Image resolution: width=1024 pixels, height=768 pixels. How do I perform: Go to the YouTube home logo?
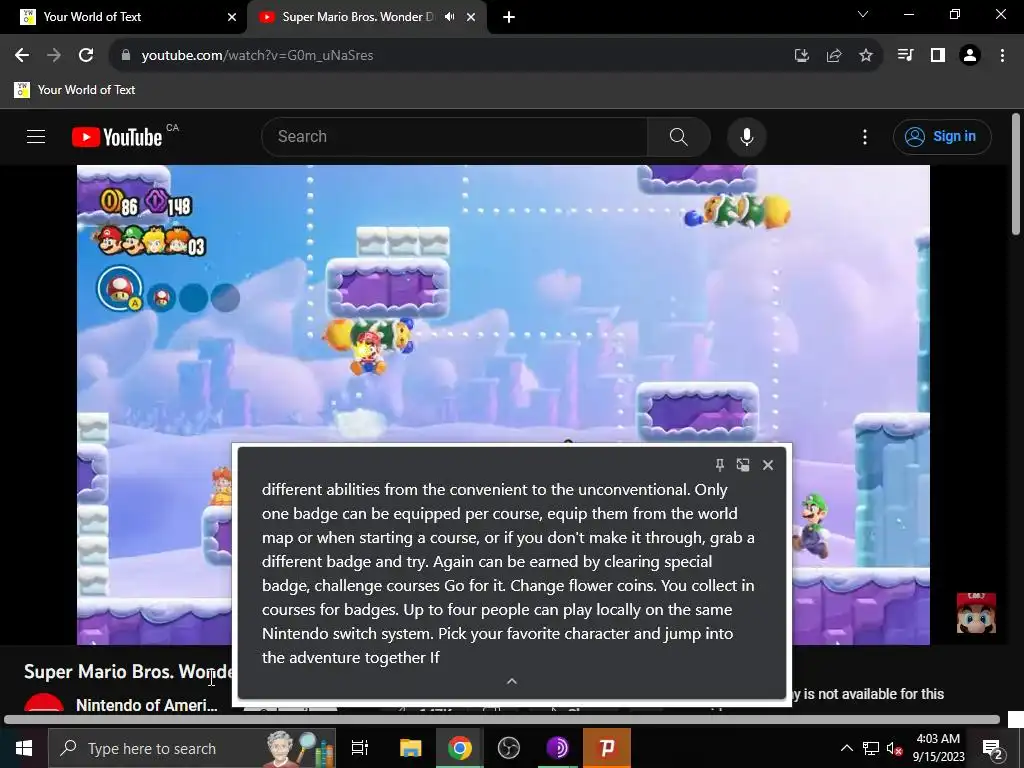point(117,137)
